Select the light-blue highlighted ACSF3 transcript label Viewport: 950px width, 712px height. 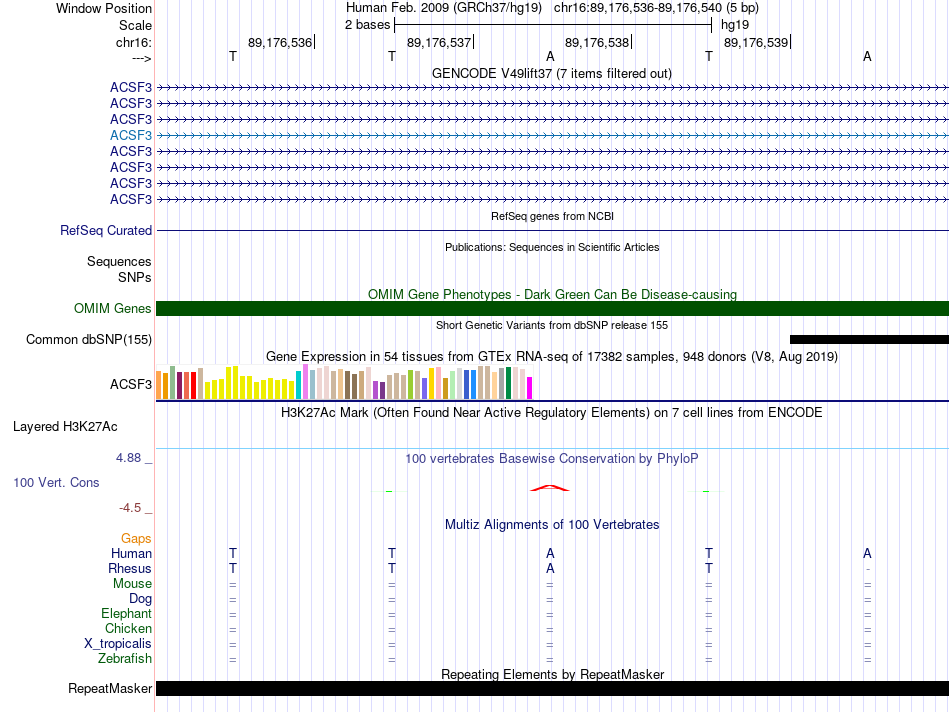tap(130, 135)
